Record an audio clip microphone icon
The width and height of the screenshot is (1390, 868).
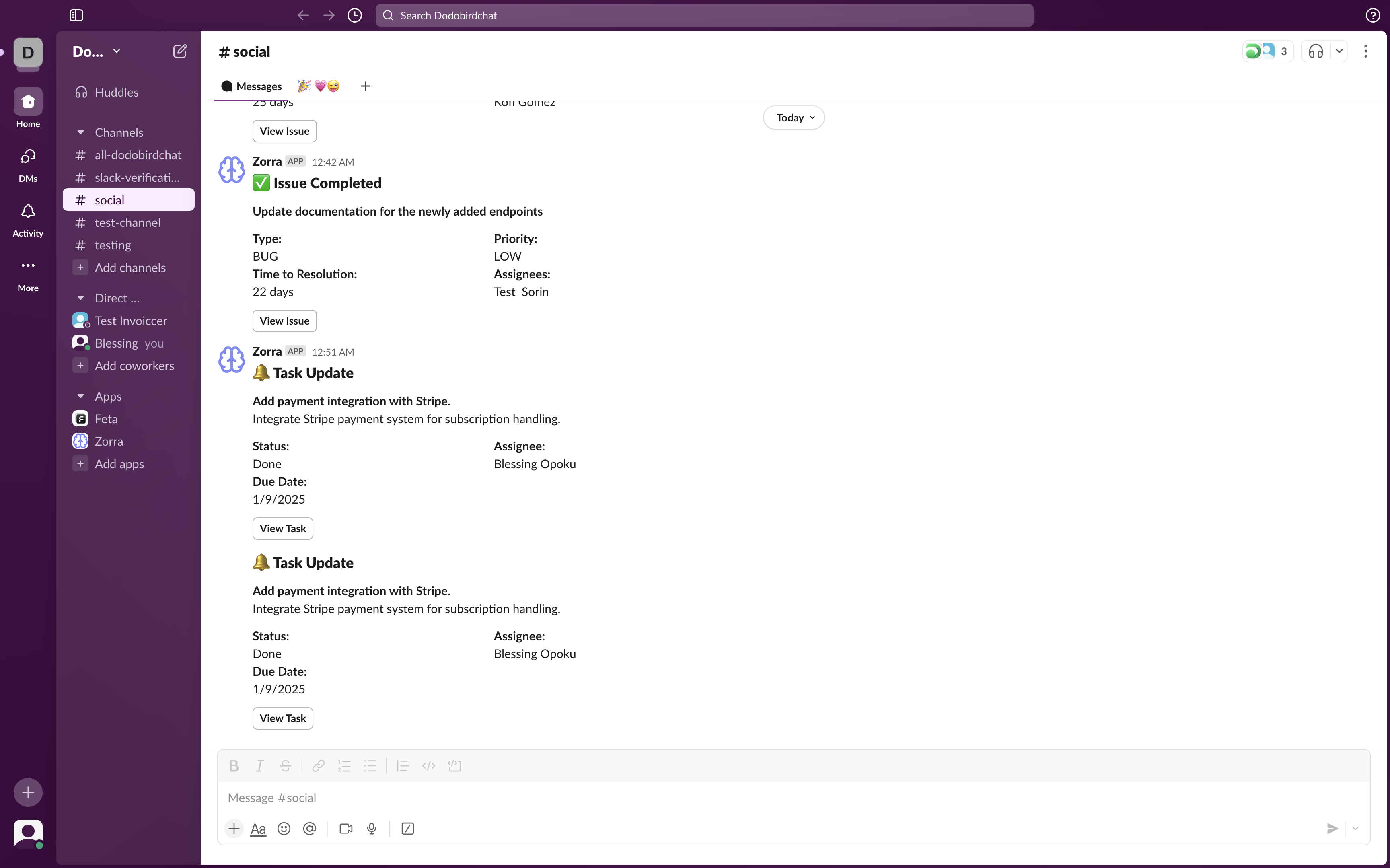click(x=371, y=829)
